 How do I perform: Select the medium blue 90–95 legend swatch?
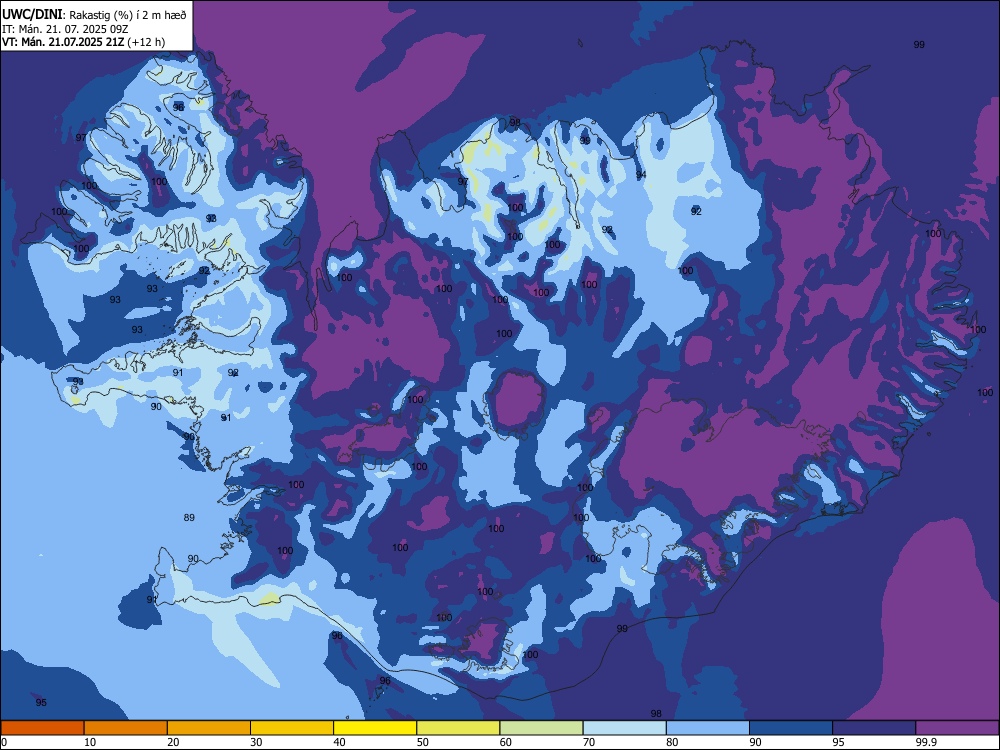[791, 728]
